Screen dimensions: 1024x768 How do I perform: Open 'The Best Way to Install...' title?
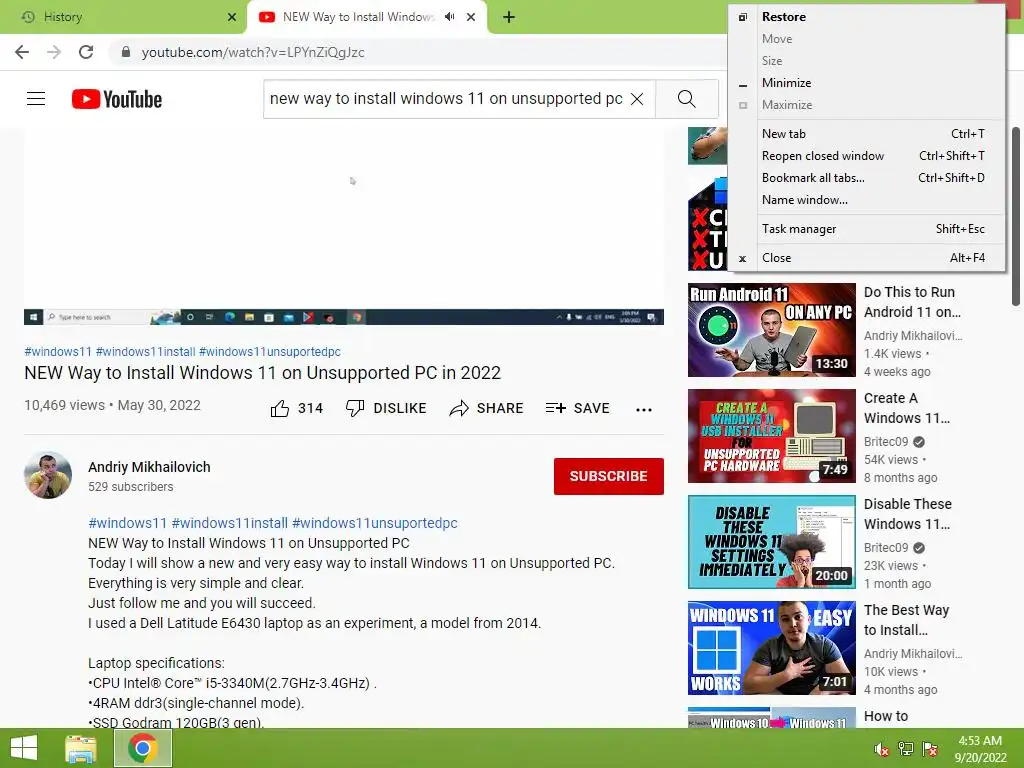click(x=906, y=620)
